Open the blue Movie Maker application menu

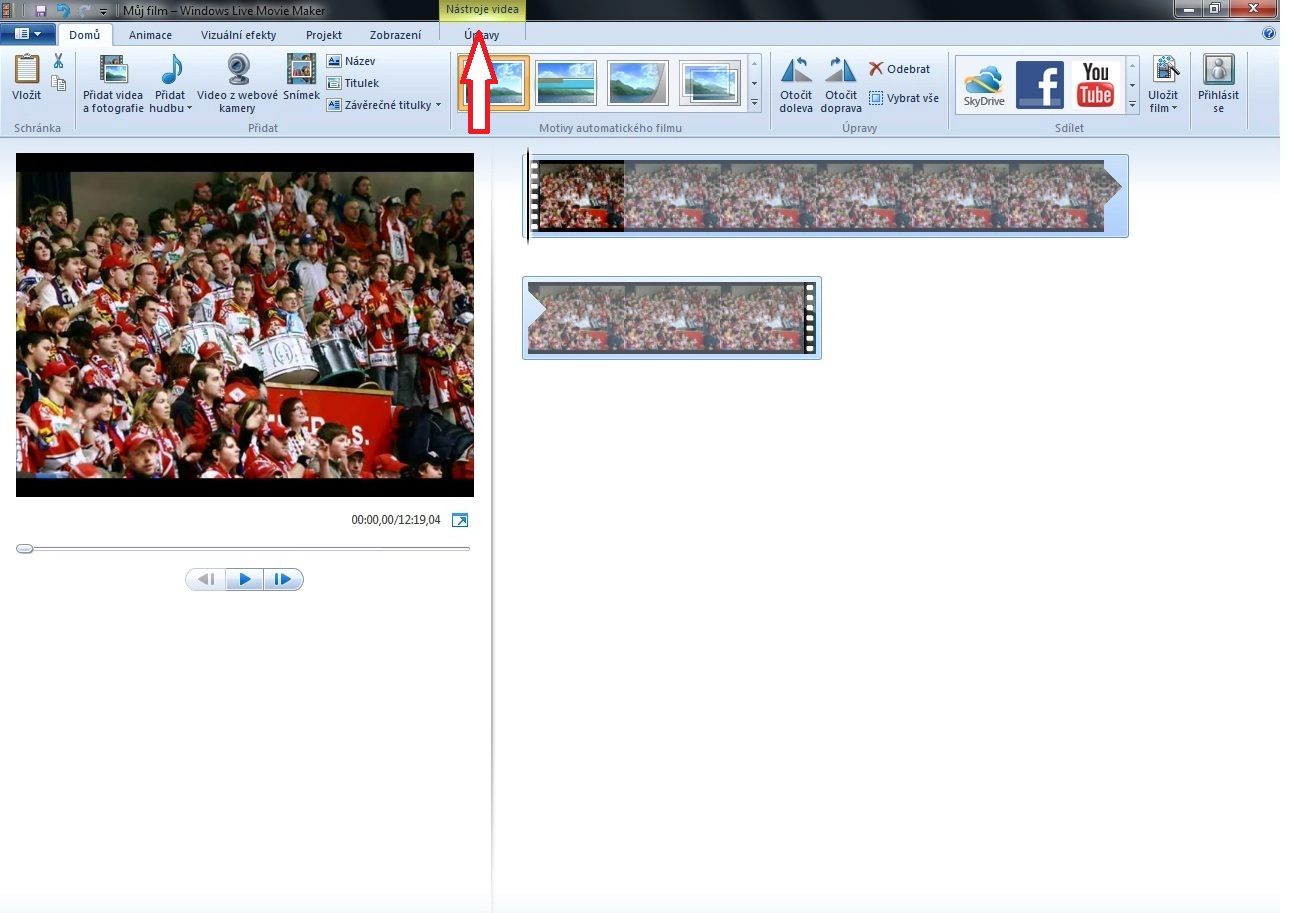pos(28,34)
